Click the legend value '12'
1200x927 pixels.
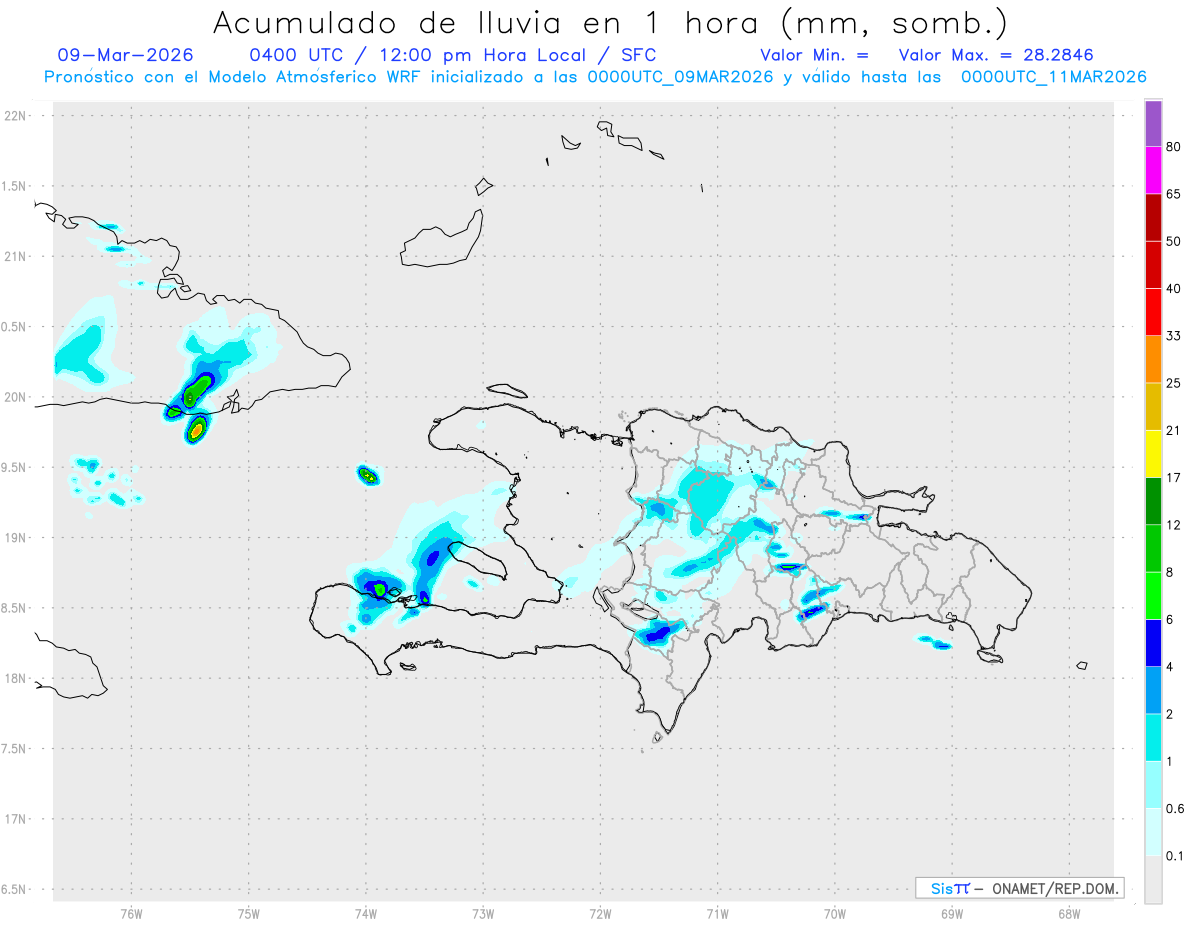click(1174, 525)
